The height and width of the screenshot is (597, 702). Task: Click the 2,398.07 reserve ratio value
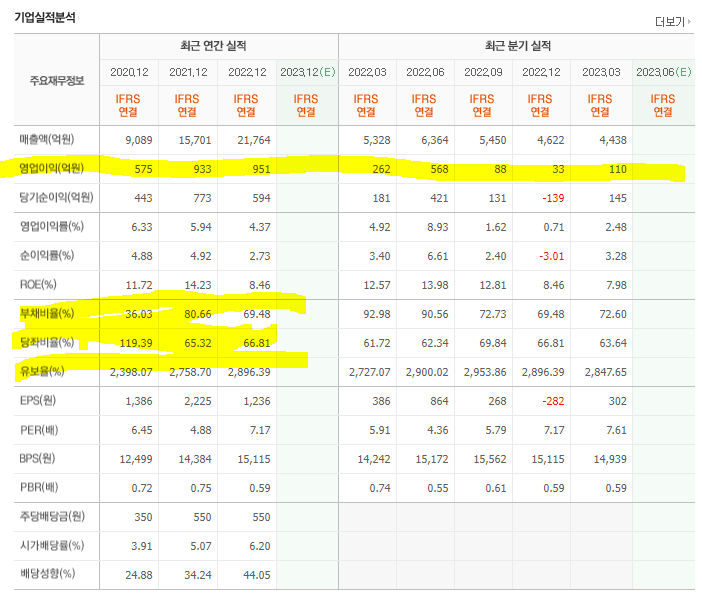(x=131, y=372)
